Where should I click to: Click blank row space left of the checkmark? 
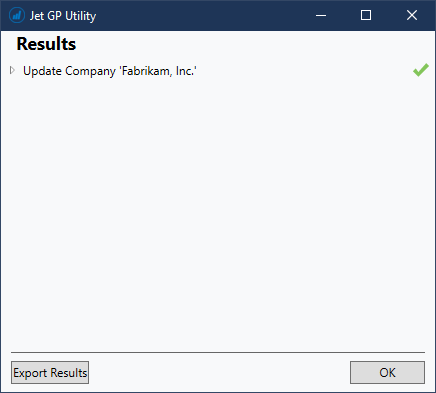click(303, 71)
